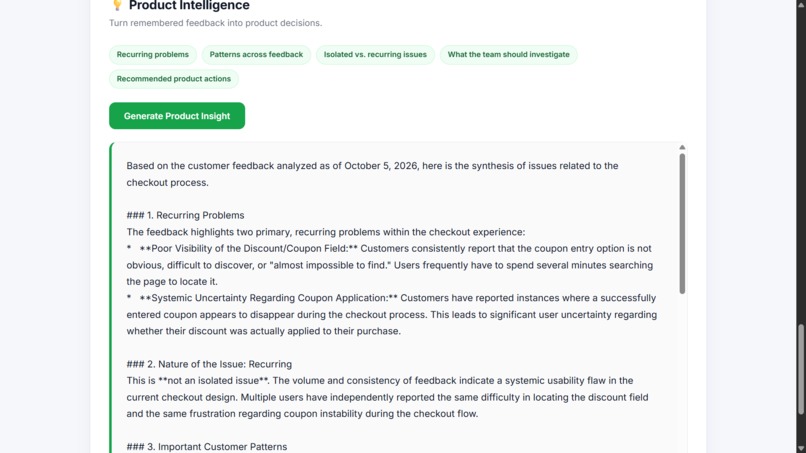Click the page scrollbar up arrow

point(801,4)
